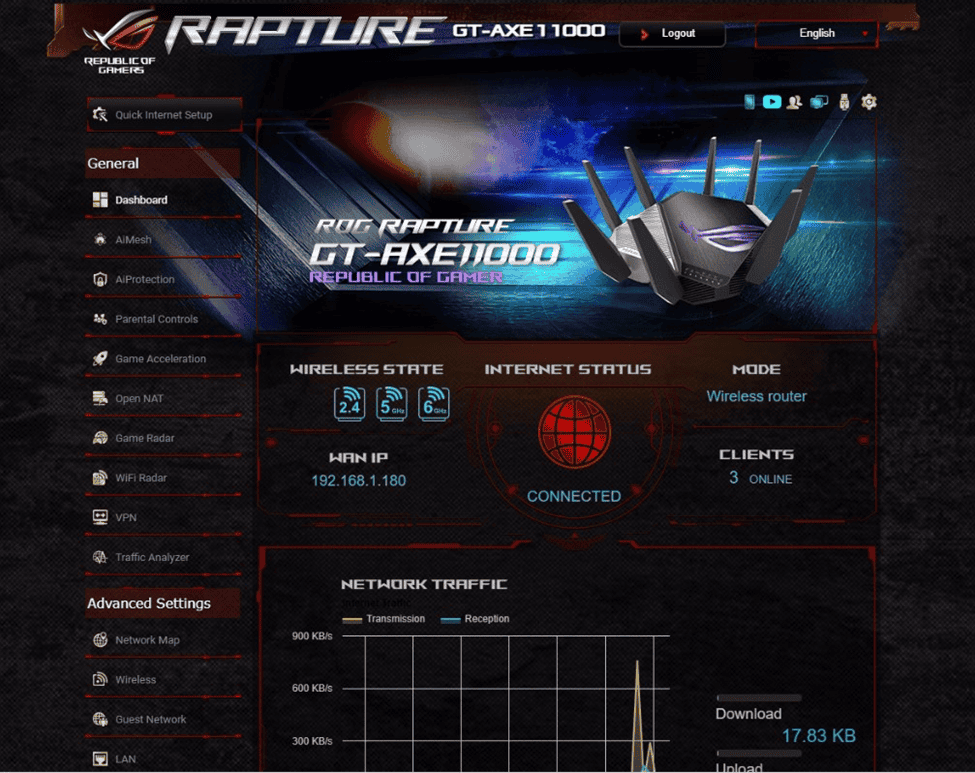Click the Download progress bar

(759, 698)
